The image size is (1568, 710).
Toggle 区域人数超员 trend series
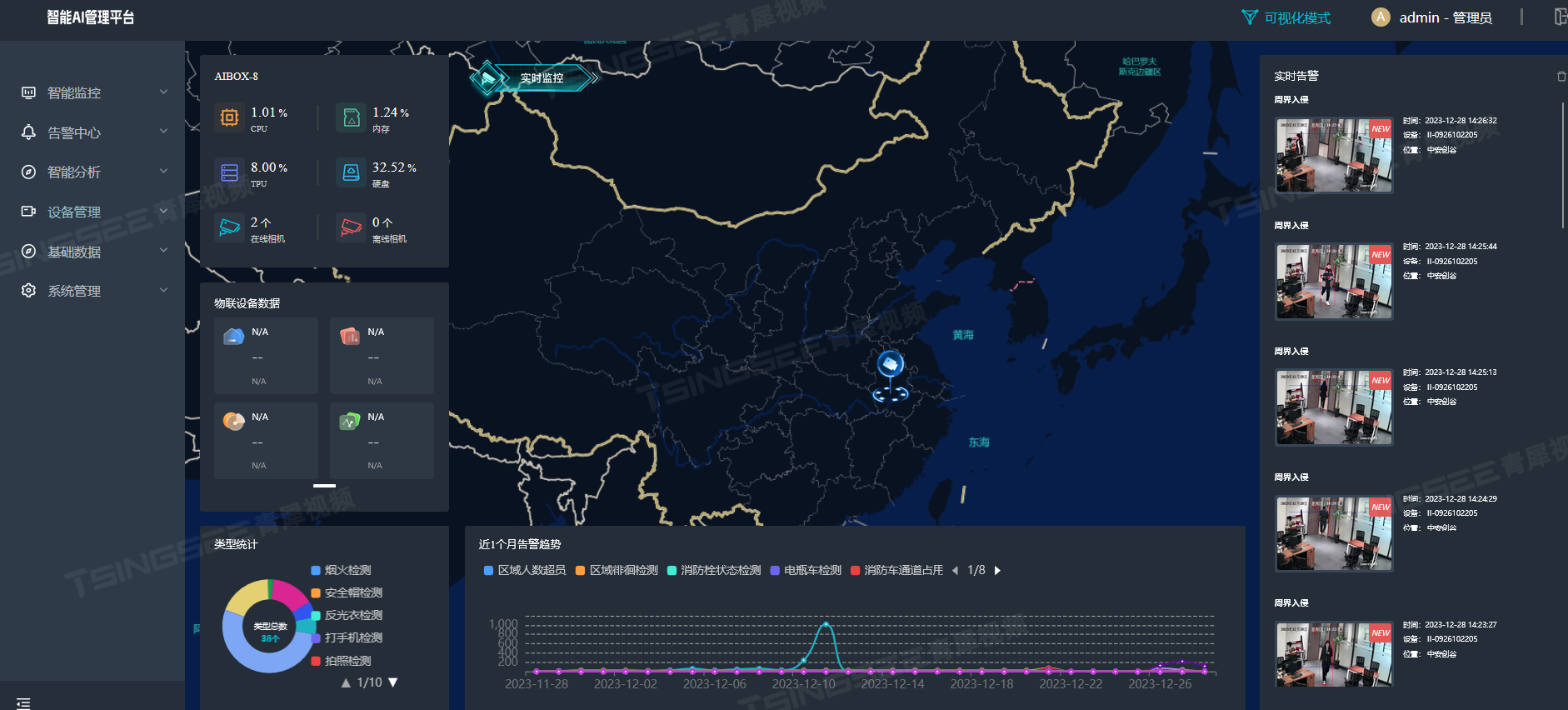[525, 570]
